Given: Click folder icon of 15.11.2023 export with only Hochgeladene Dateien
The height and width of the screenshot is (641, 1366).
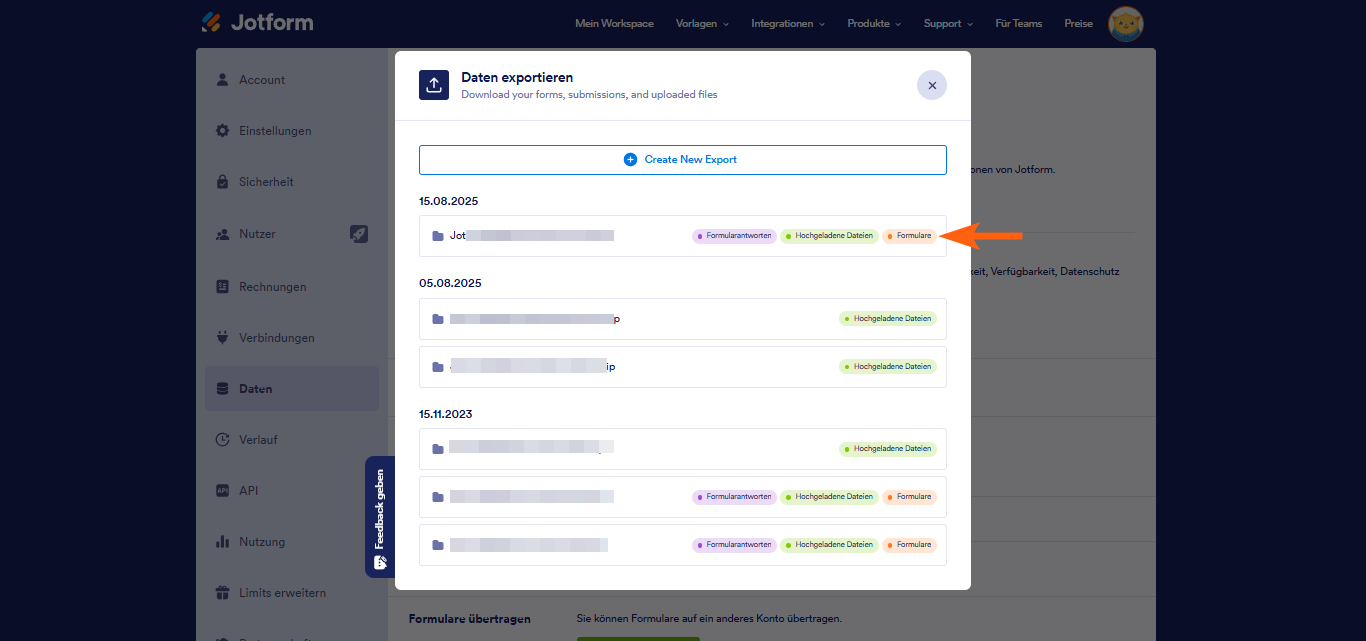Looking at the screenshot, I should click(x=437, y=449).
